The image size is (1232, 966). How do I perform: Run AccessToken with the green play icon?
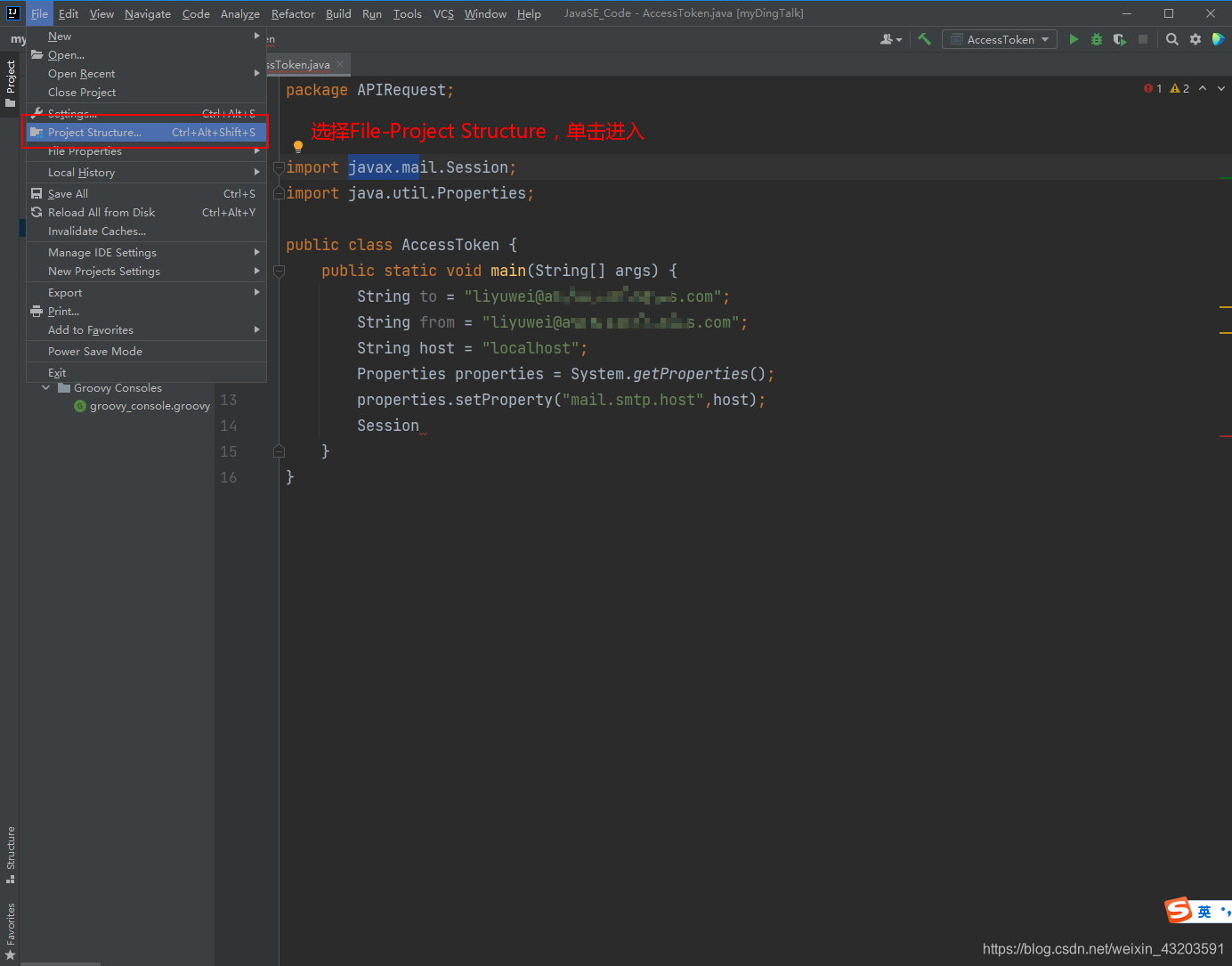1074,39
